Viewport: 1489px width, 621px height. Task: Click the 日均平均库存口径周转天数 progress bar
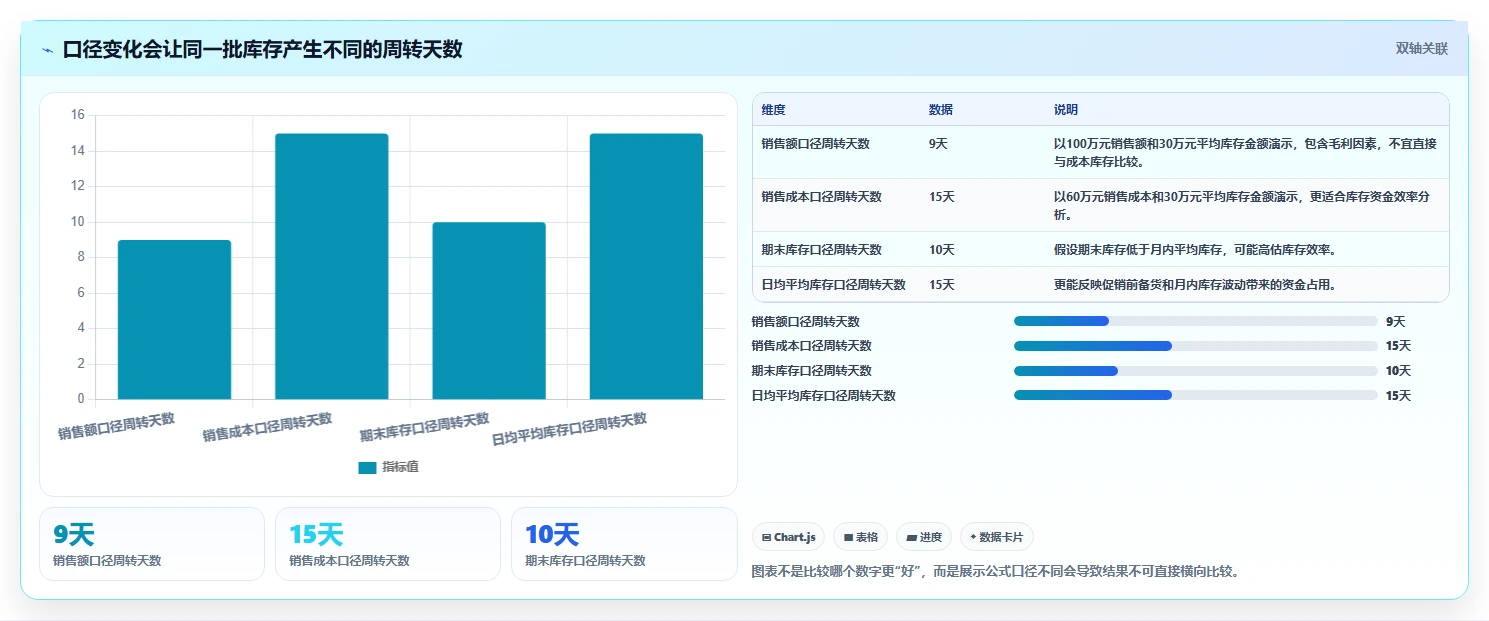1196,395
